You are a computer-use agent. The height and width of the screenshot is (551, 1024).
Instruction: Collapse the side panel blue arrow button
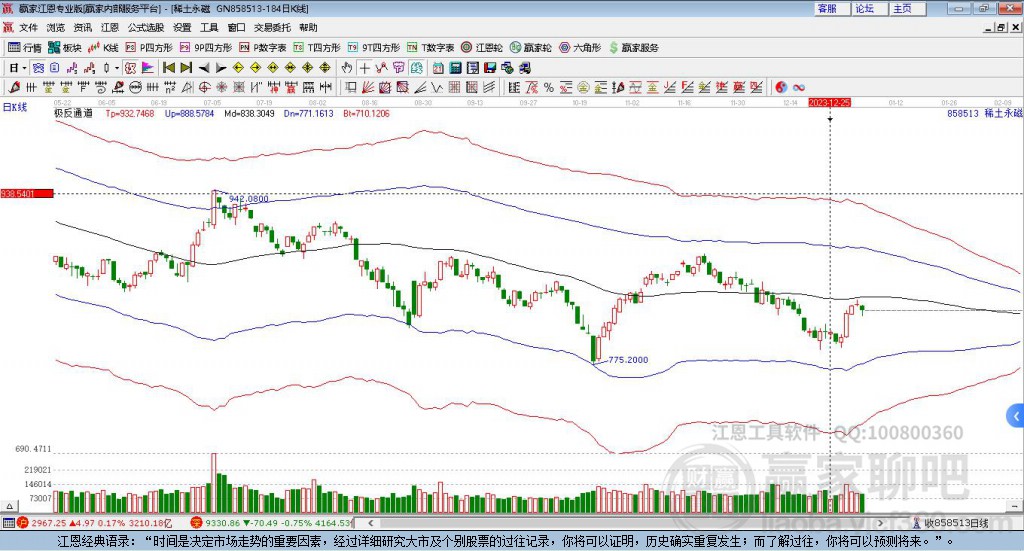tap(1015, 415)
